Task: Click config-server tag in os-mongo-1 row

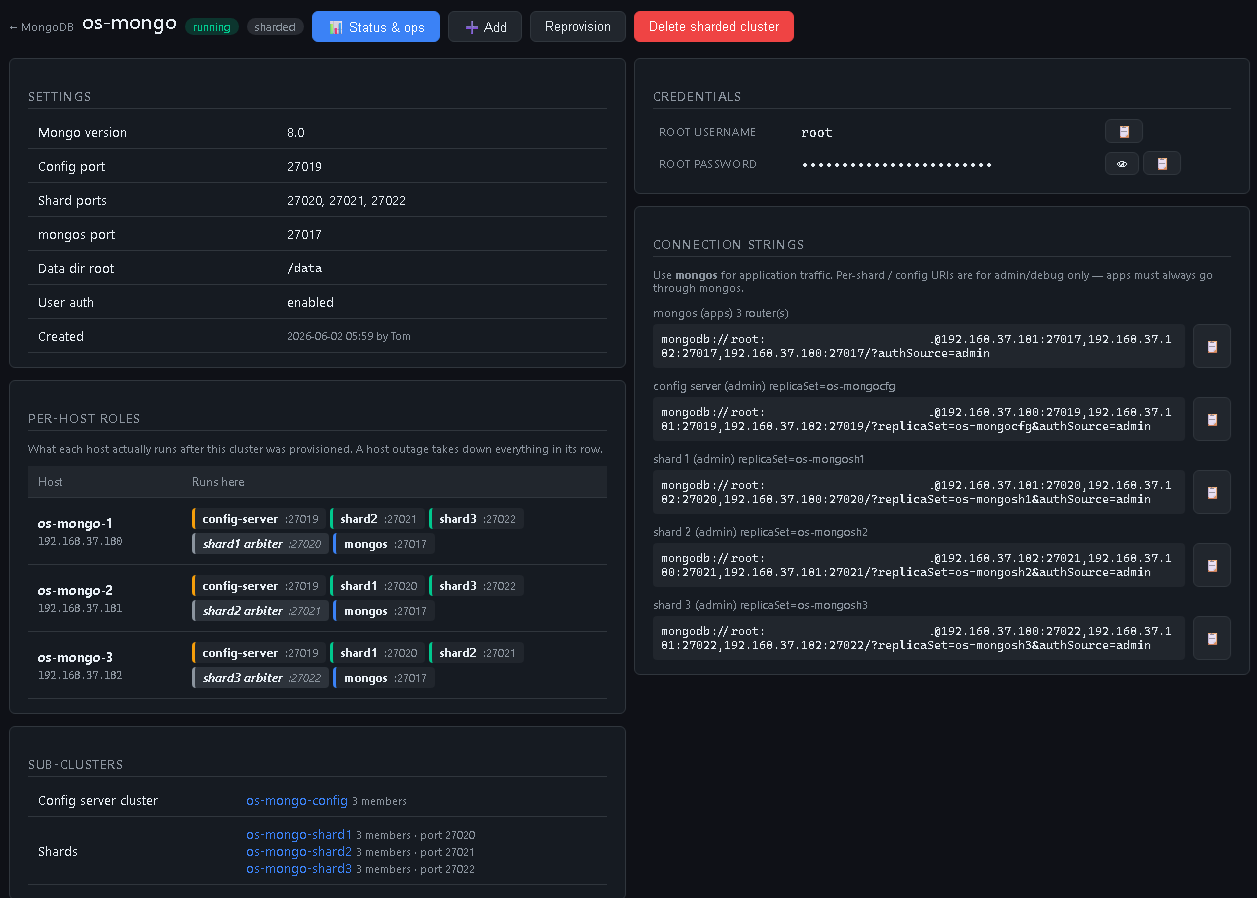Action: click(x=259, y=519)
